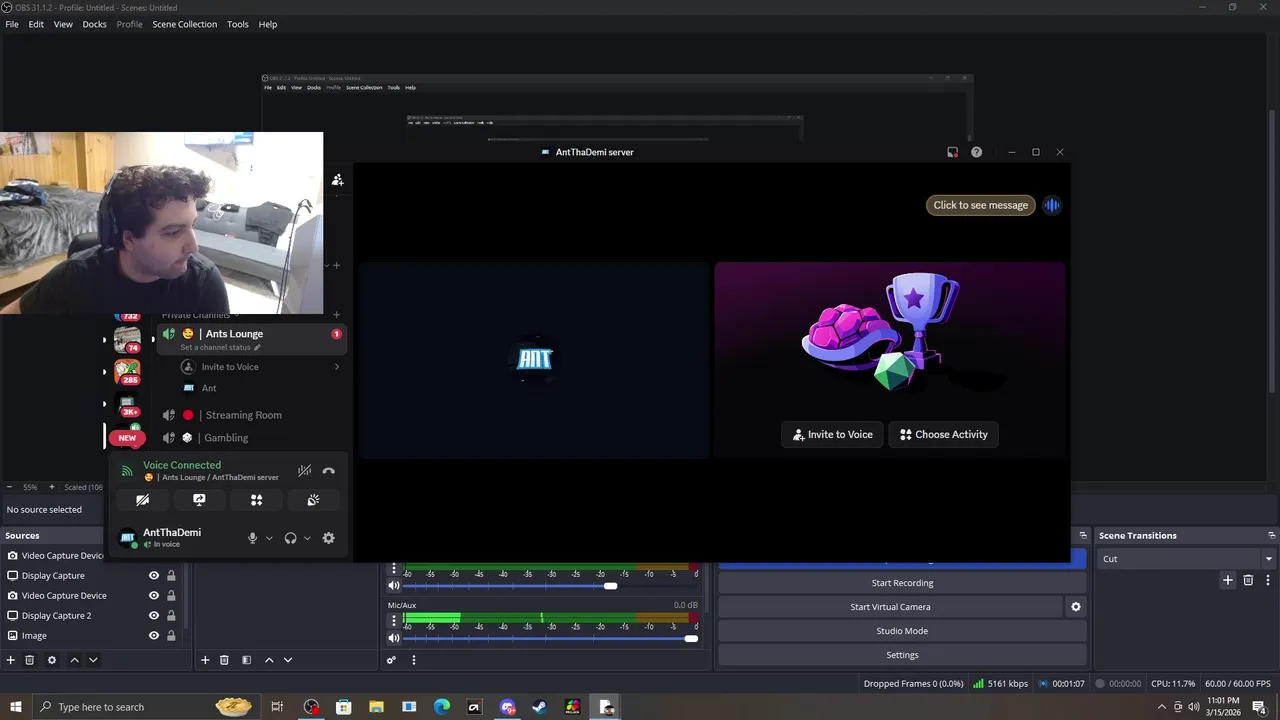Screen dimensions: 1280x720
Task: Click the Windows search box
Action: point(145,707)
